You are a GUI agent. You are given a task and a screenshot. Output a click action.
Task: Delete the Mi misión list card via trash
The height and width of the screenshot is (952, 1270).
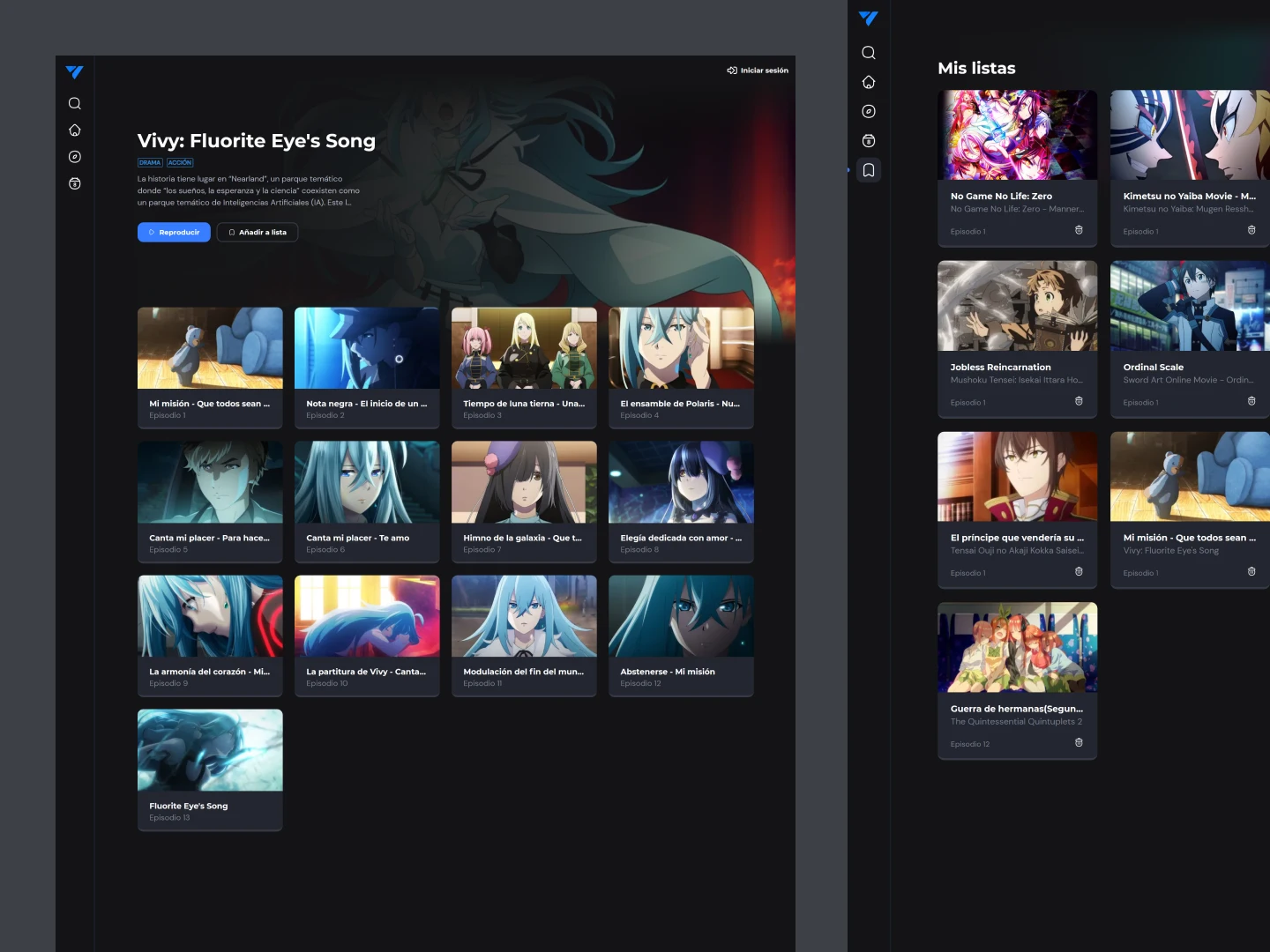click(1251, 571)
